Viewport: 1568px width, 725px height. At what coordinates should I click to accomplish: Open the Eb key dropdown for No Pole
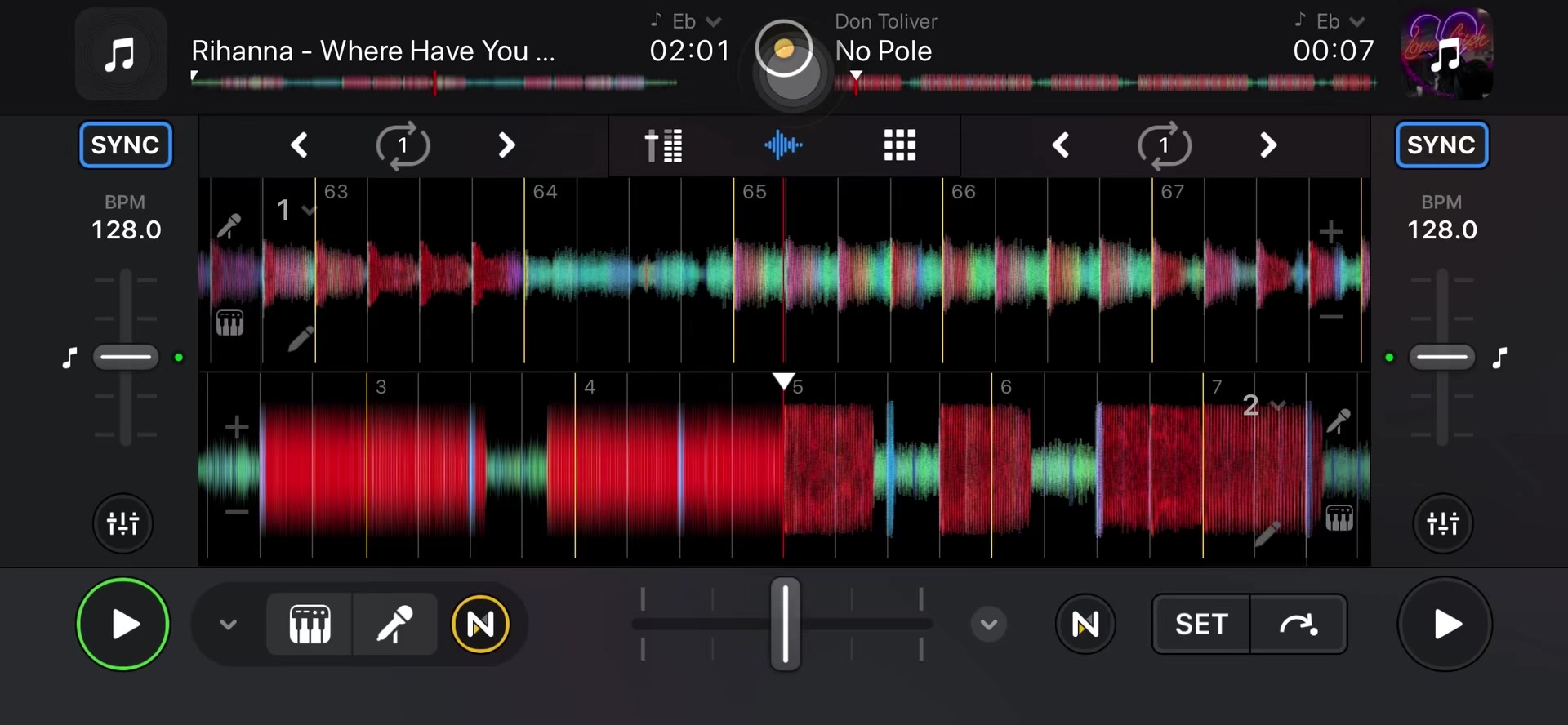click(1330, 21)
